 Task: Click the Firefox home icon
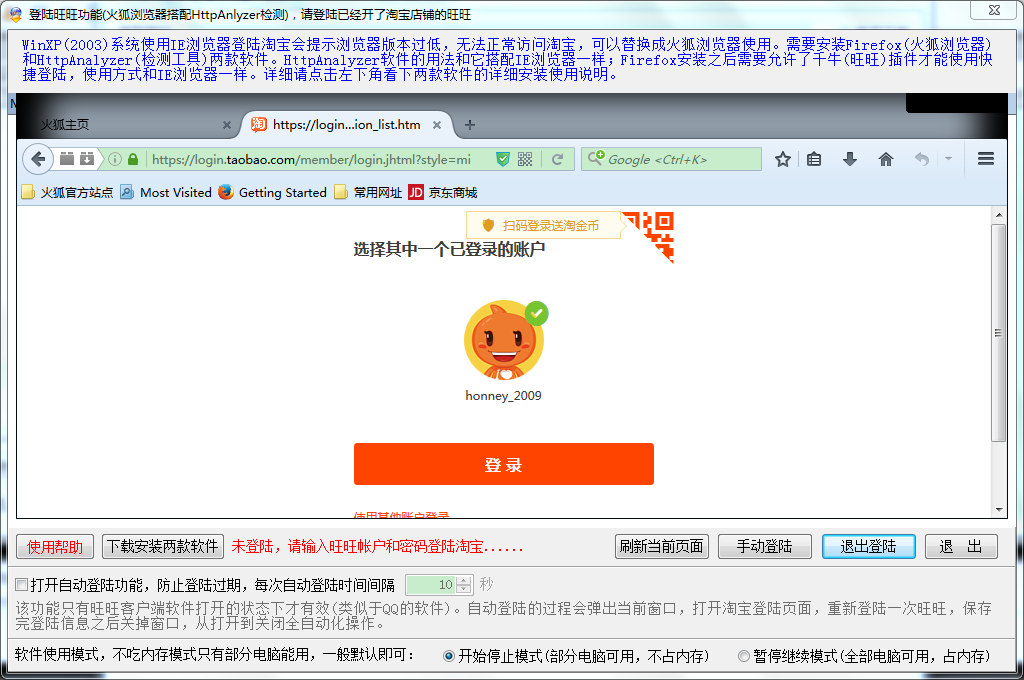click(x=886, y=159)
